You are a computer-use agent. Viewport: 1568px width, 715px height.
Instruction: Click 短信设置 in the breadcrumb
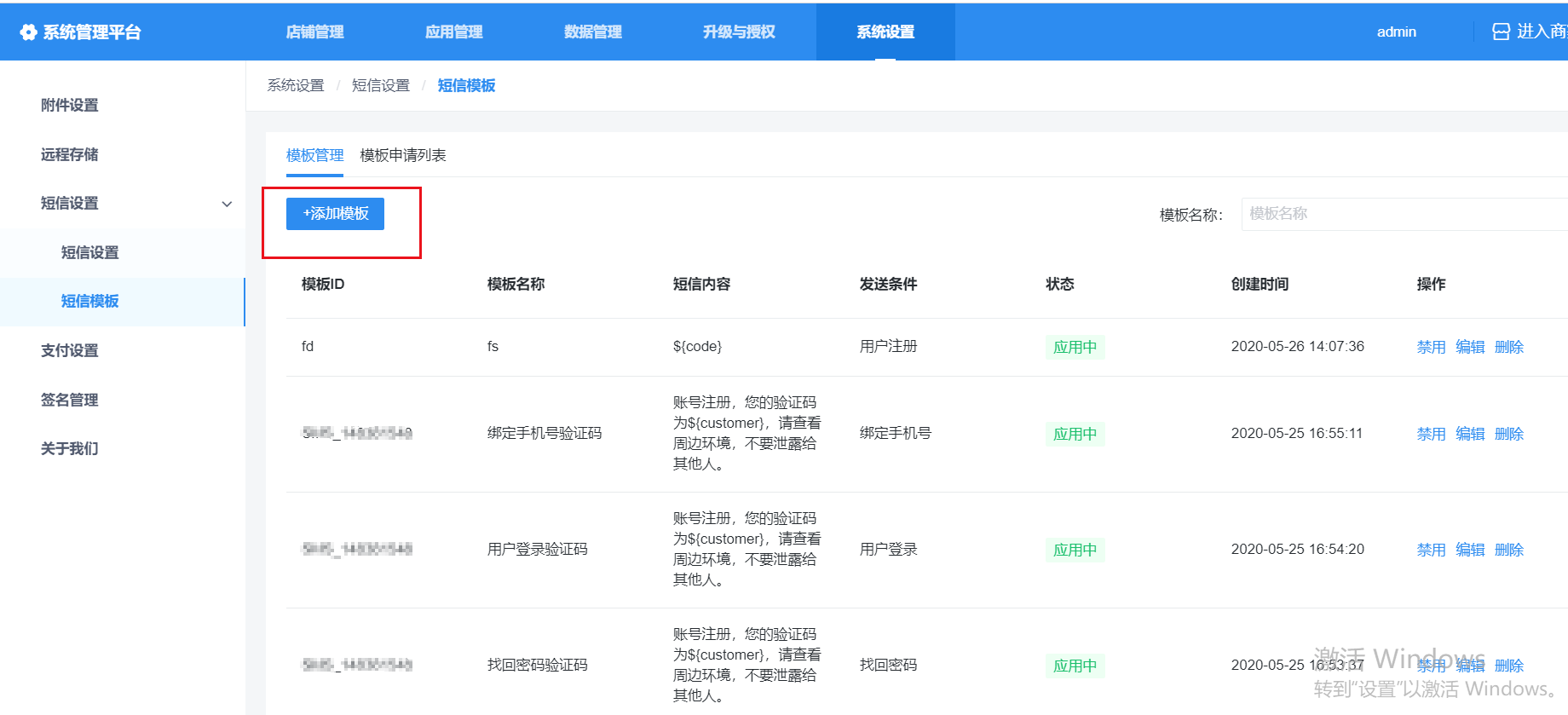coord(380,85)
